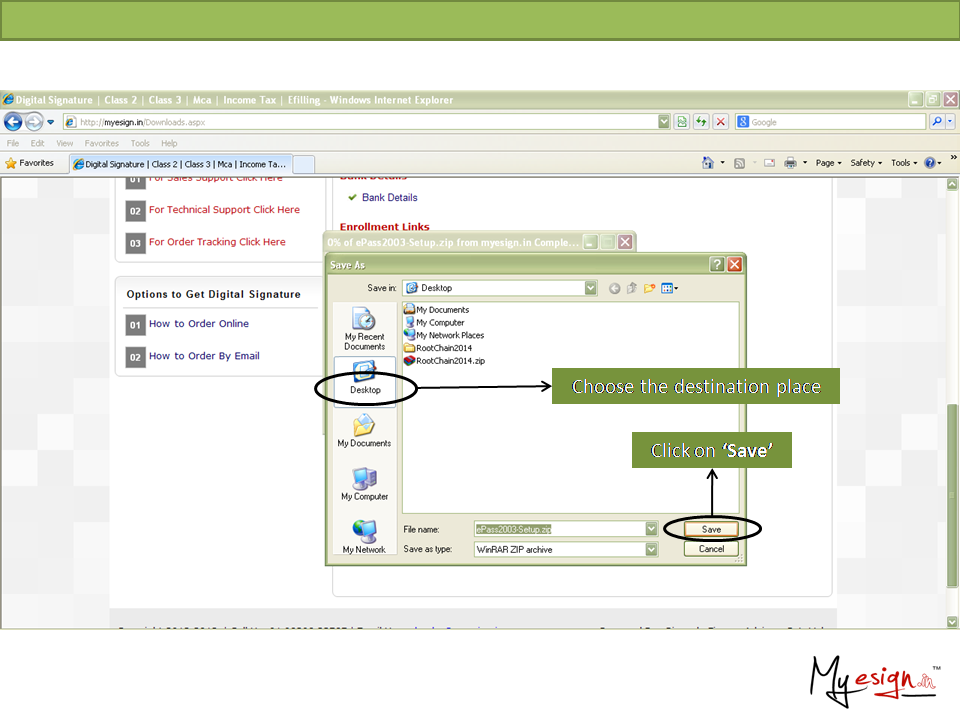Viewport: 960px width, 720px height.
Task: Expand the 'Save as type' dropdown
Action: [x=651, y=549]
